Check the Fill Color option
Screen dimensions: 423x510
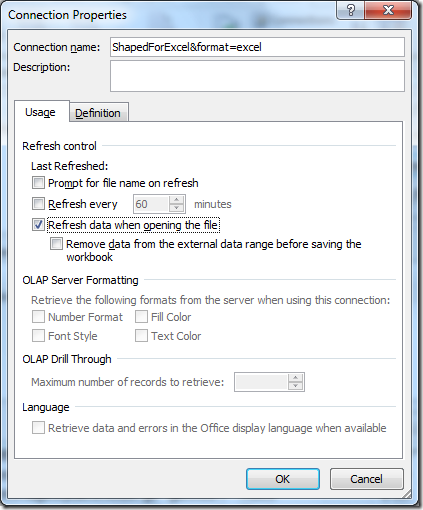tap(141, 317)
